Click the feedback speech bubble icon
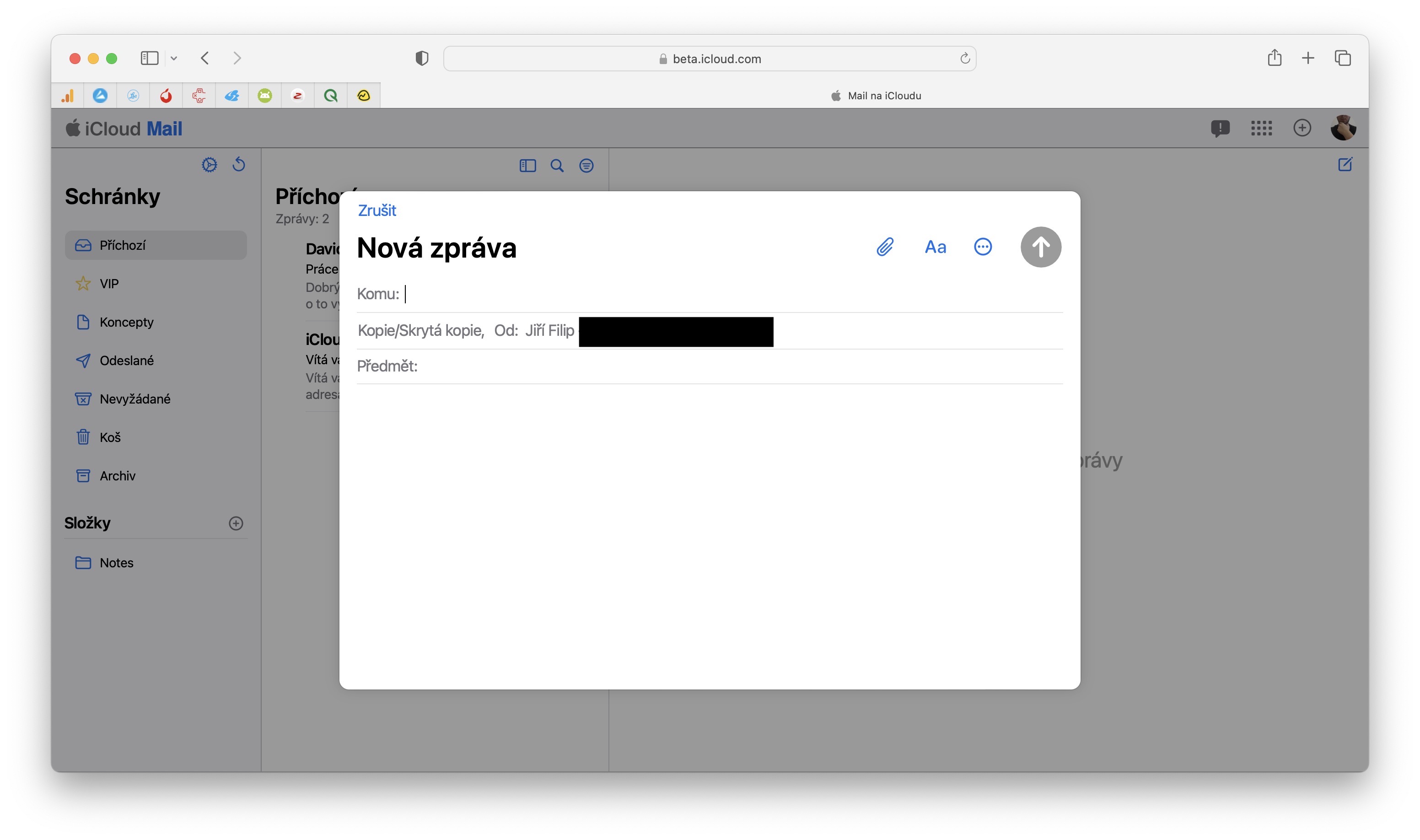Image resolution: width=1420 pixels, height=840 pixels. pyautogui.click(x=1220, y=129)
